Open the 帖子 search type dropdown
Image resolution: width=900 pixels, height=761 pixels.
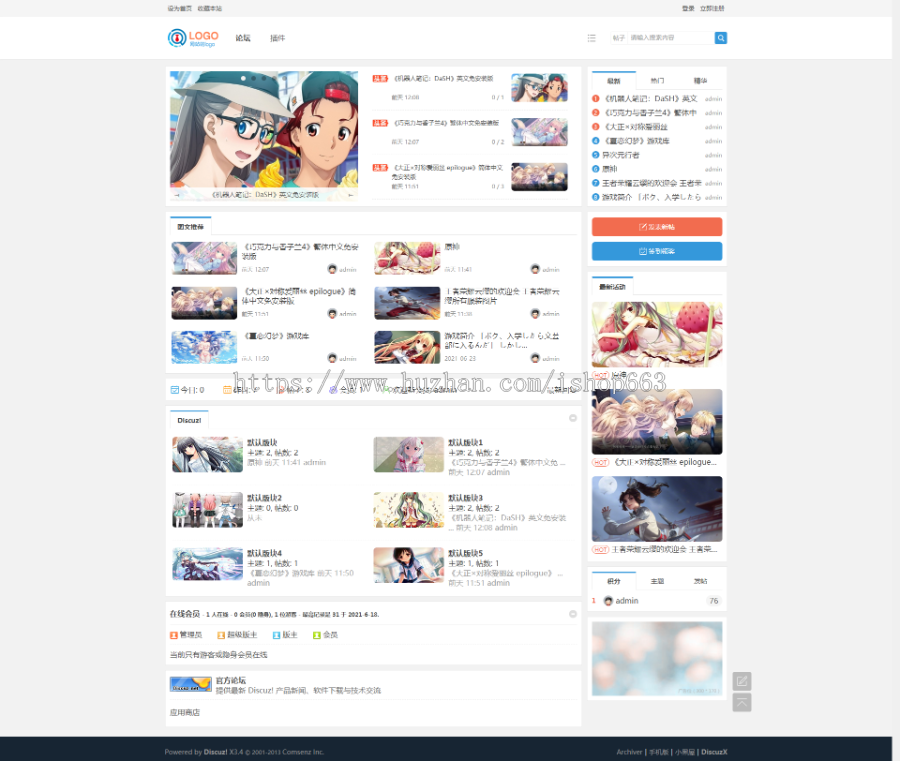[x=619, y=38]
